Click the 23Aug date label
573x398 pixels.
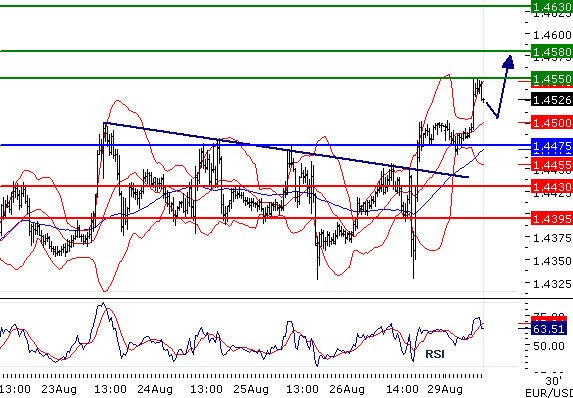point(59,389)
